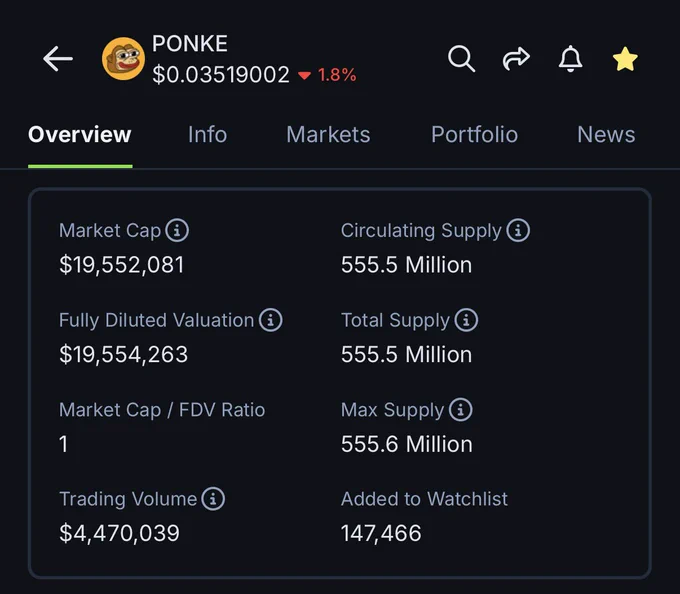Tap the share arrow icon

click(x=516, y=59)
